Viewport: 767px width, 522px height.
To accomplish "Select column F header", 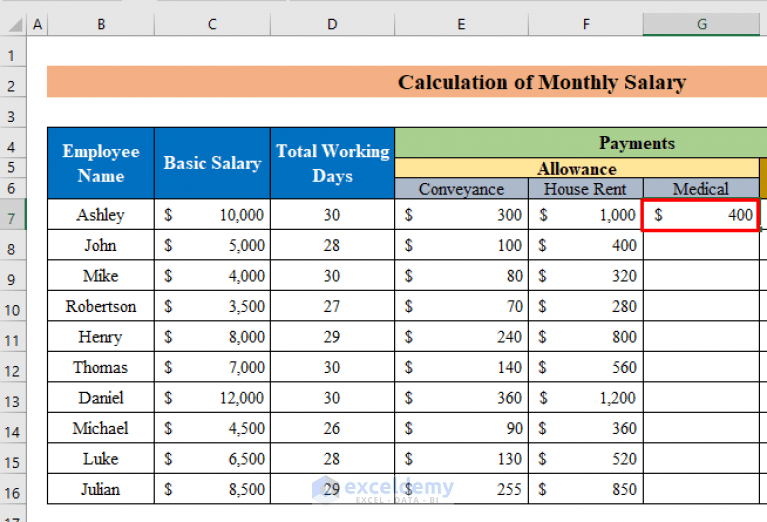I will (x=586, y=24).
